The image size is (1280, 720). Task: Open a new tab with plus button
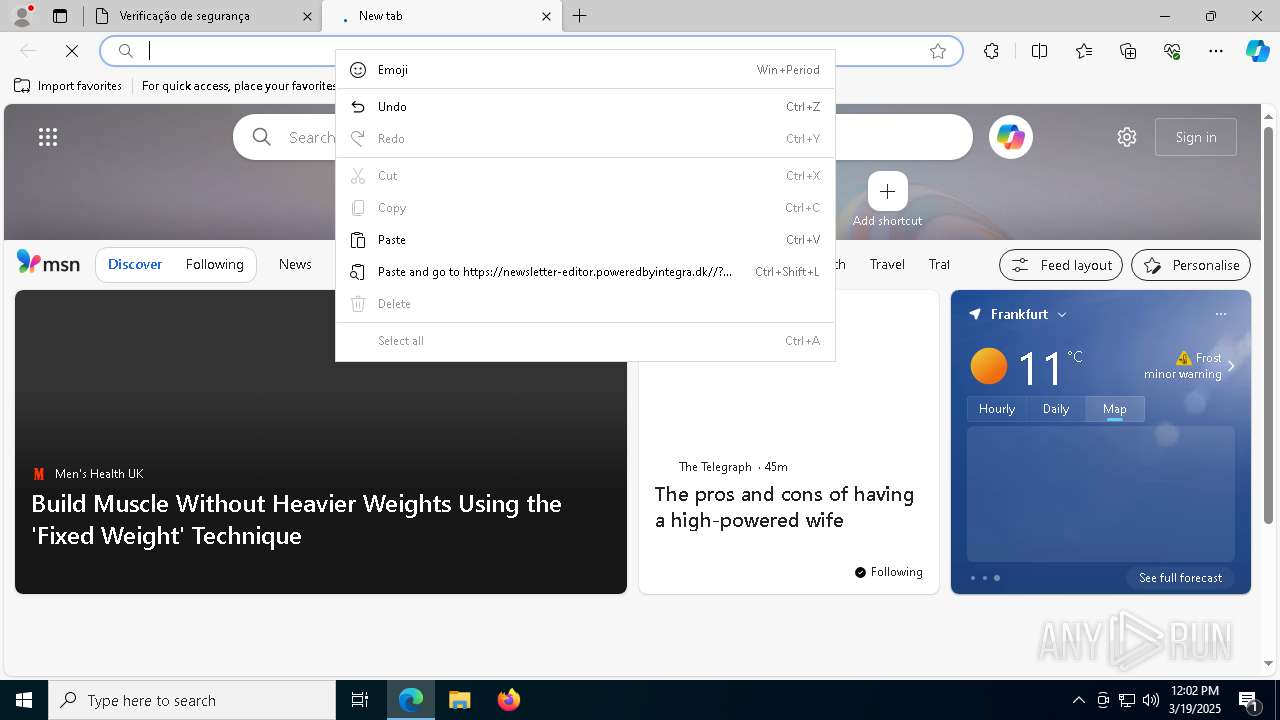(580, 16)
